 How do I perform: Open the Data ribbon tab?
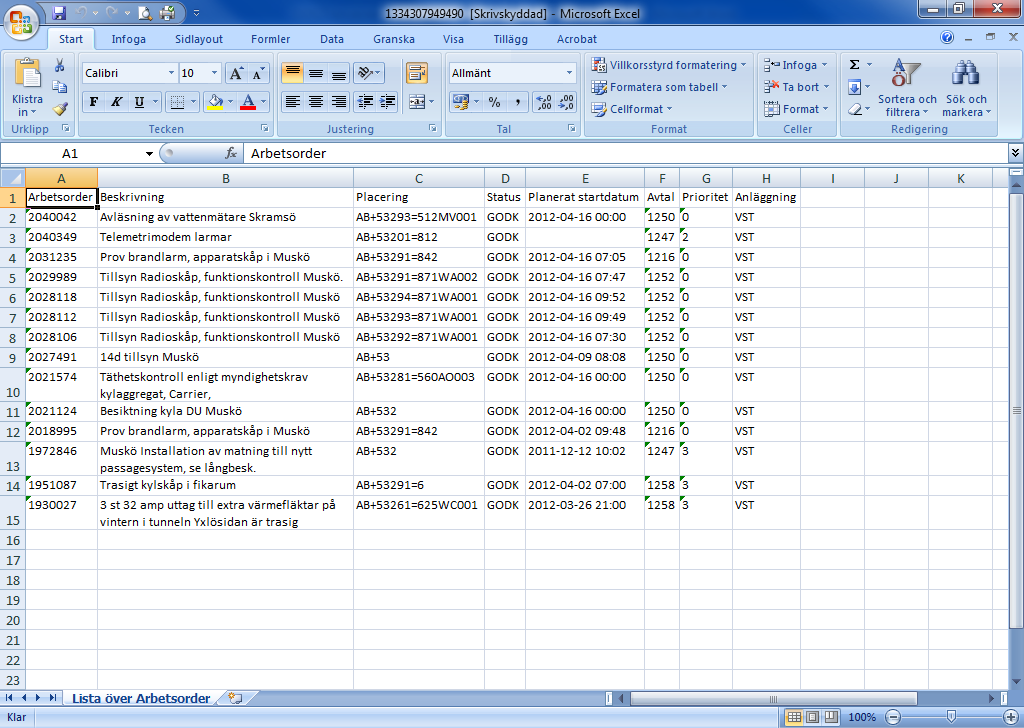pos(332,39)
